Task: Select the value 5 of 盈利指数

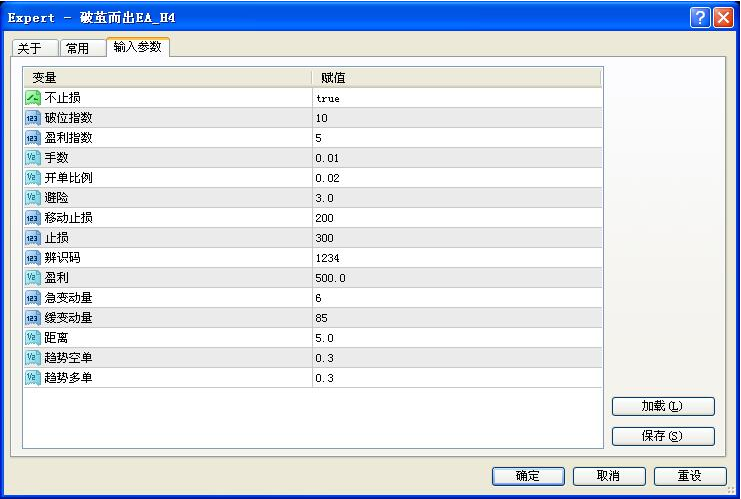Action: point(319,138)
